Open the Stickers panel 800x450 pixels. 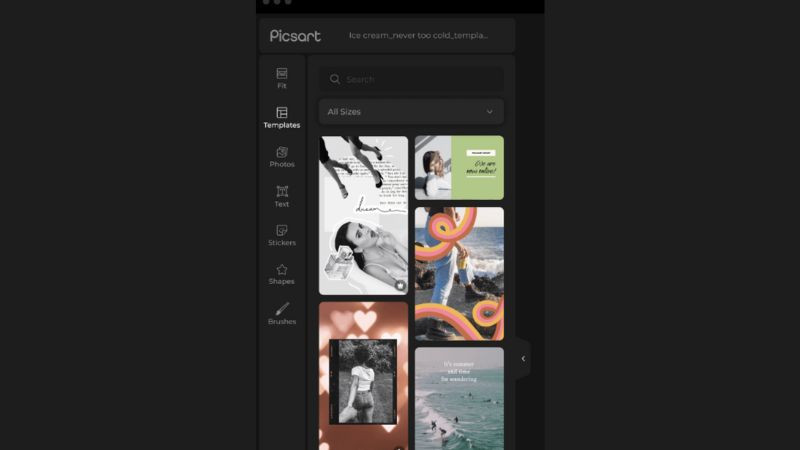[281, 235]
